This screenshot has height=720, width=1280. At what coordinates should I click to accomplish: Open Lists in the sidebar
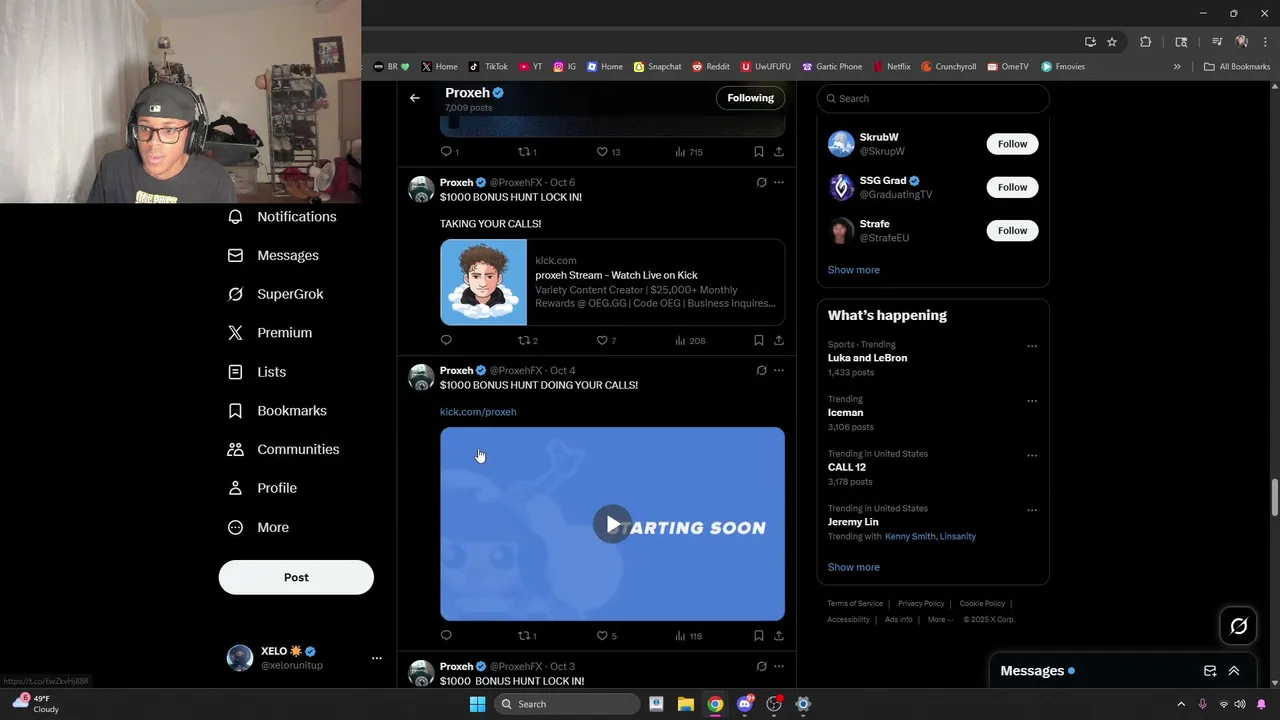point(257,372)
